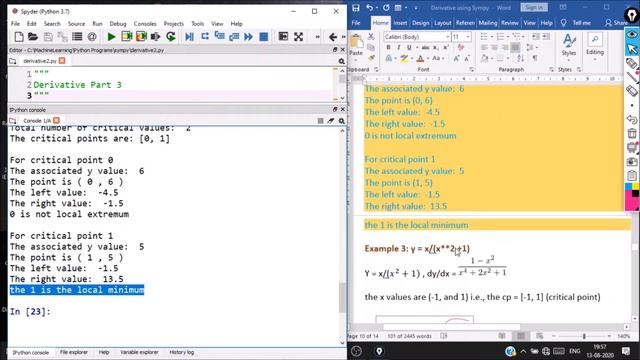Start debugging with the Debug file icon
Screen dimensions: 640x360
point(189,37)
